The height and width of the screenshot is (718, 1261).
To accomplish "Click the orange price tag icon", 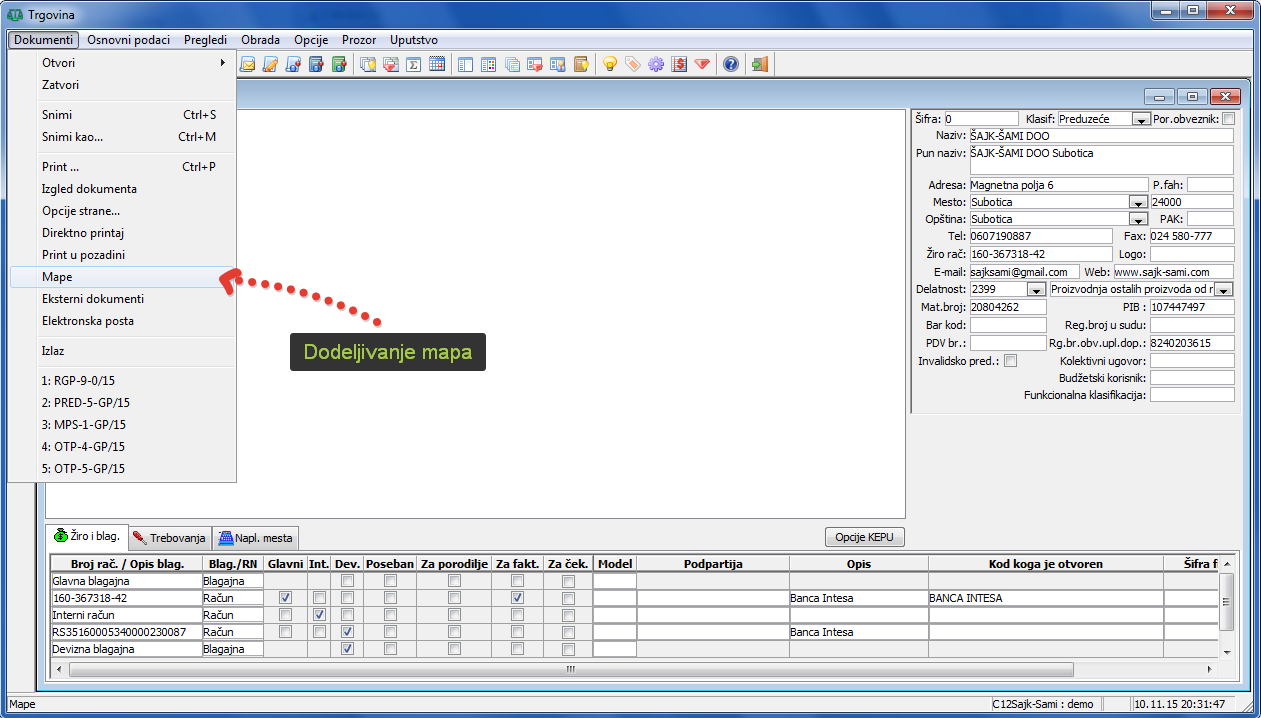I will [x=632, y=64].
